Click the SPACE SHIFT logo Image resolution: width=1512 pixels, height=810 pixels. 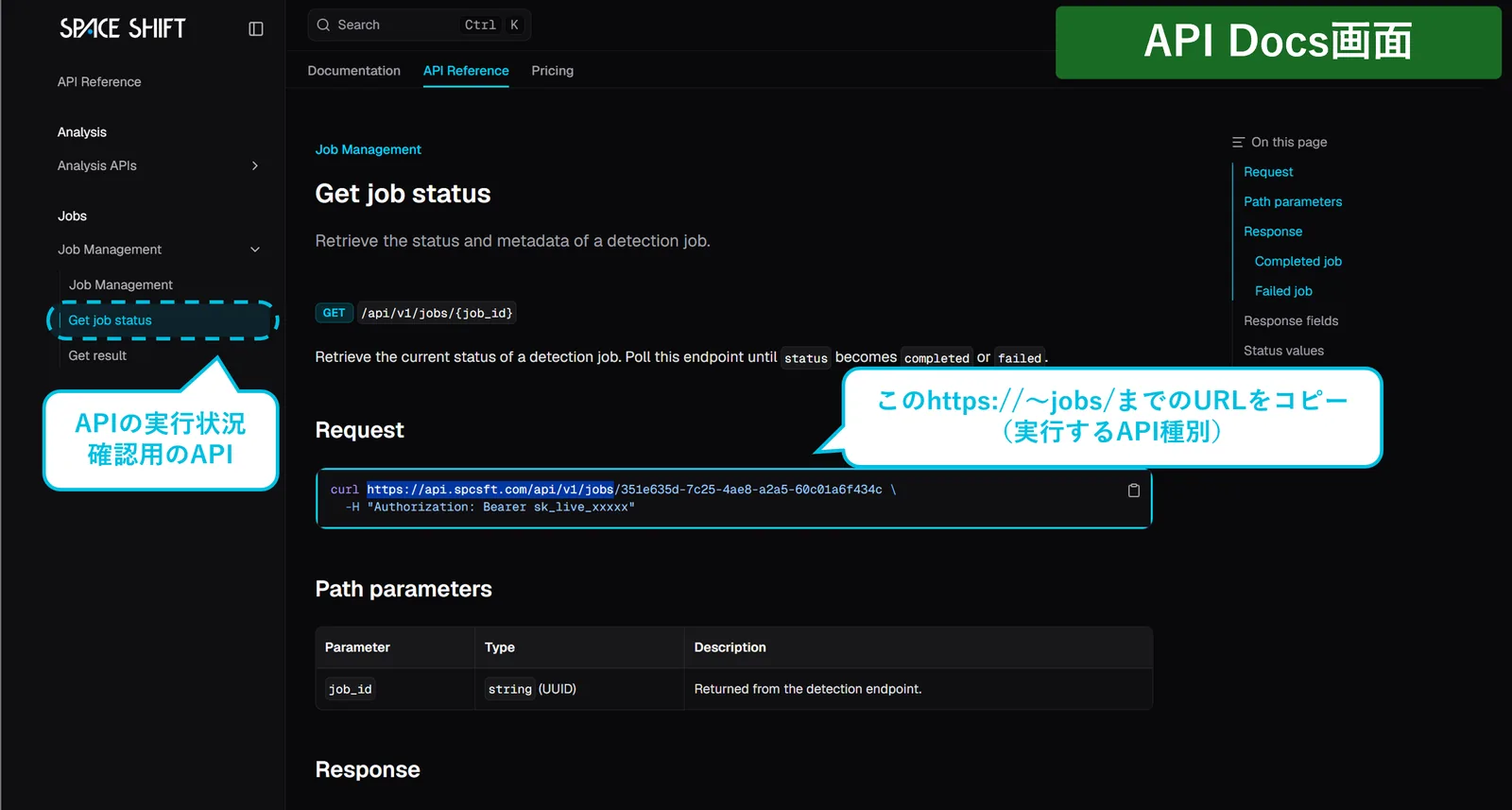(x=123, y=28)
